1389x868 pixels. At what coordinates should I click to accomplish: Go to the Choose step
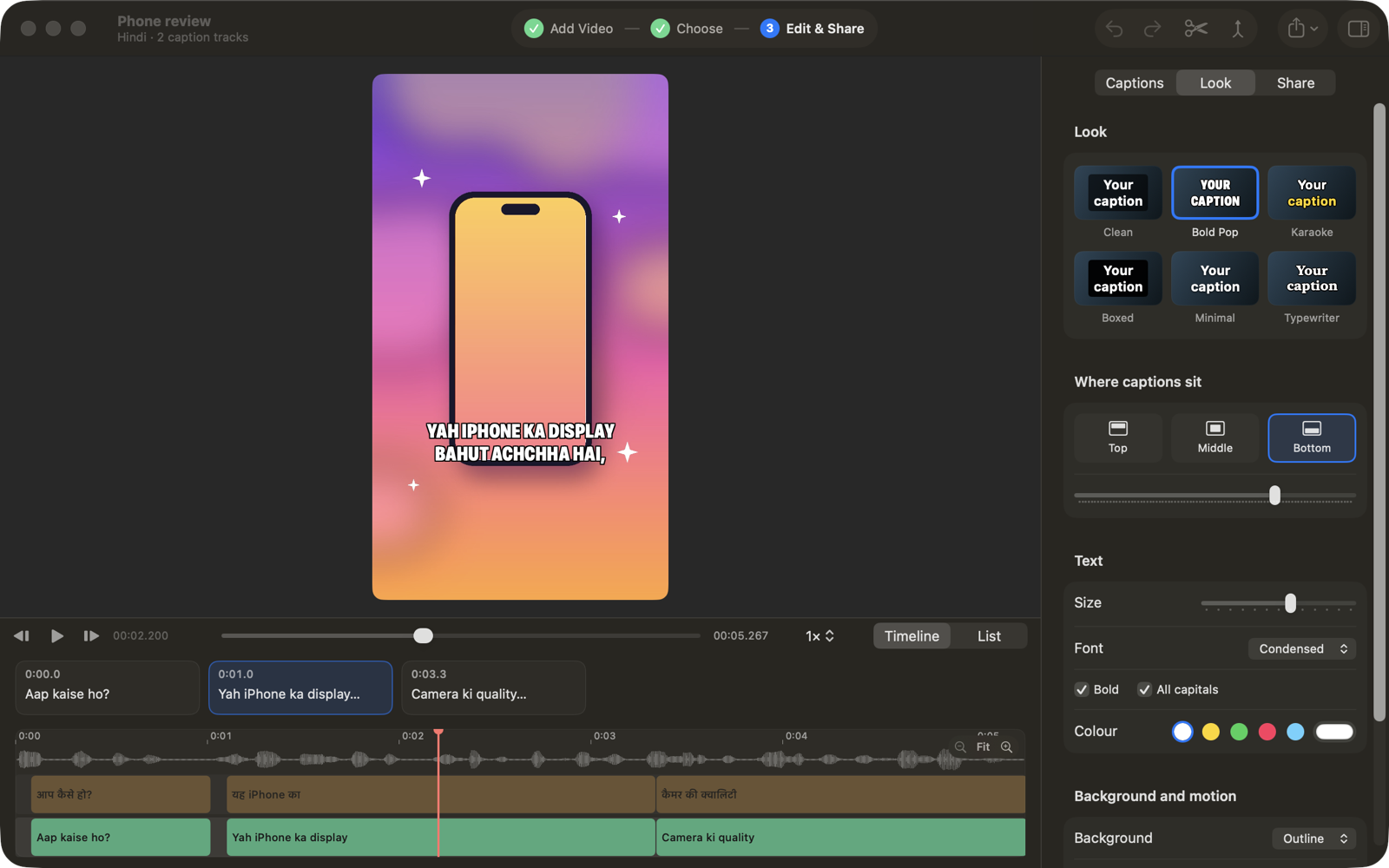(688, 29)
